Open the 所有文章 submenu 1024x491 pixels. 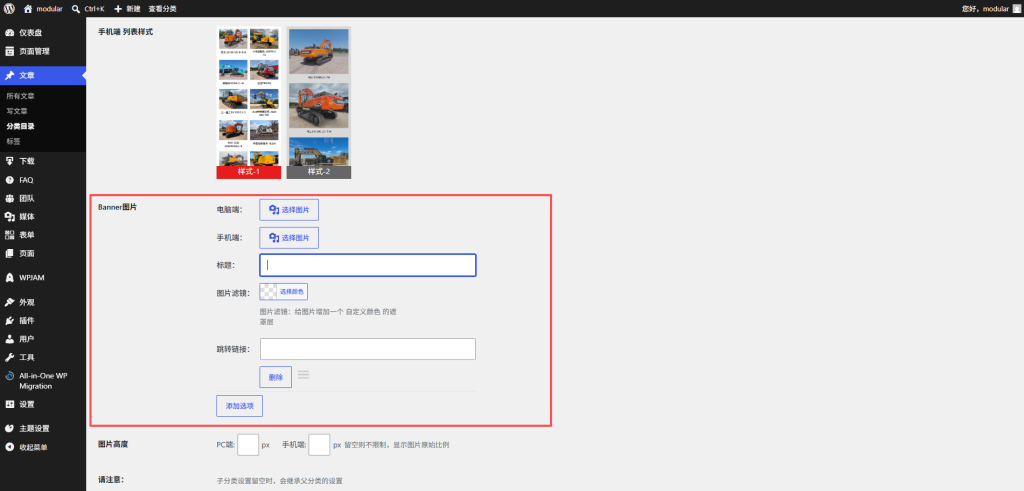[x=20, y=96]
